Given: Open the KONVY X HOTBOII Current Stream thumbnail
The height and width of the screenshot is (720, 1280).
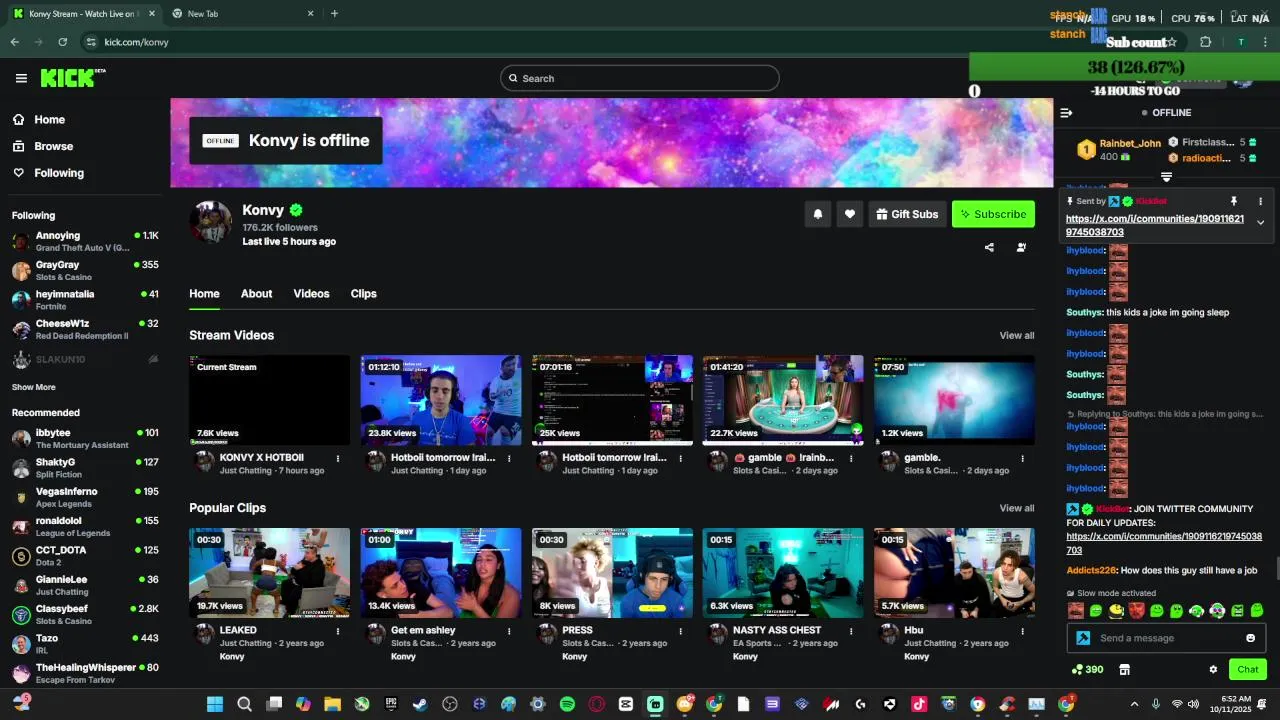Looking at the screenshot, I should click(269, 400).
